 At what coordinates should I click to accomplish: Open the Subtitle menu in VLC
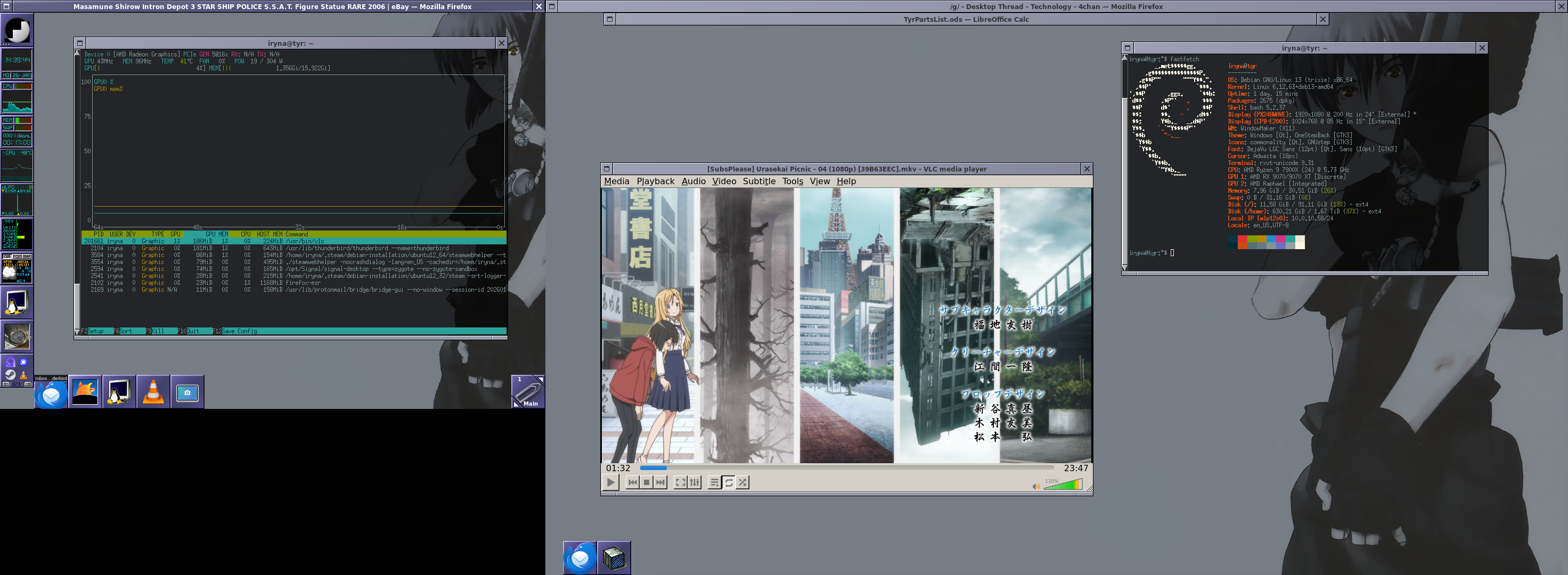tap(758, 182)
